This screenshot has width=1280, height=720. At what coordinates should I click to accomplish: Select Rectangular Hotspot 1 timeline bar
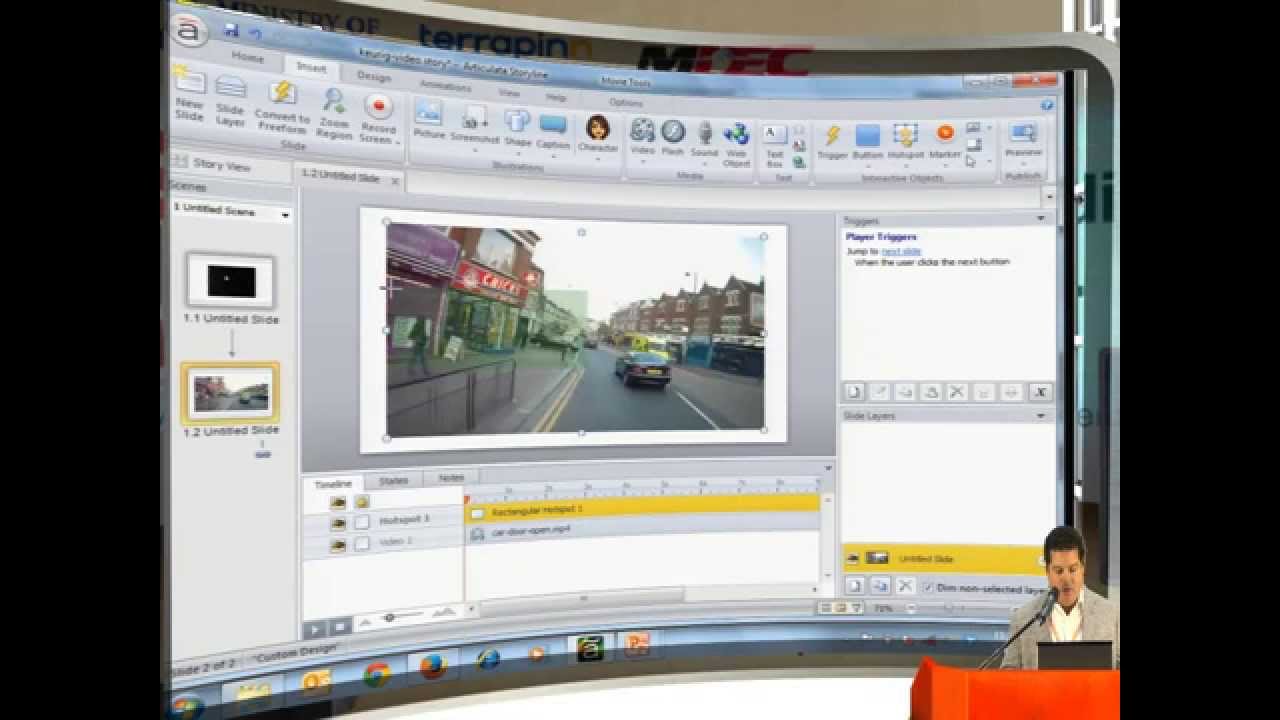coord(643,507)
